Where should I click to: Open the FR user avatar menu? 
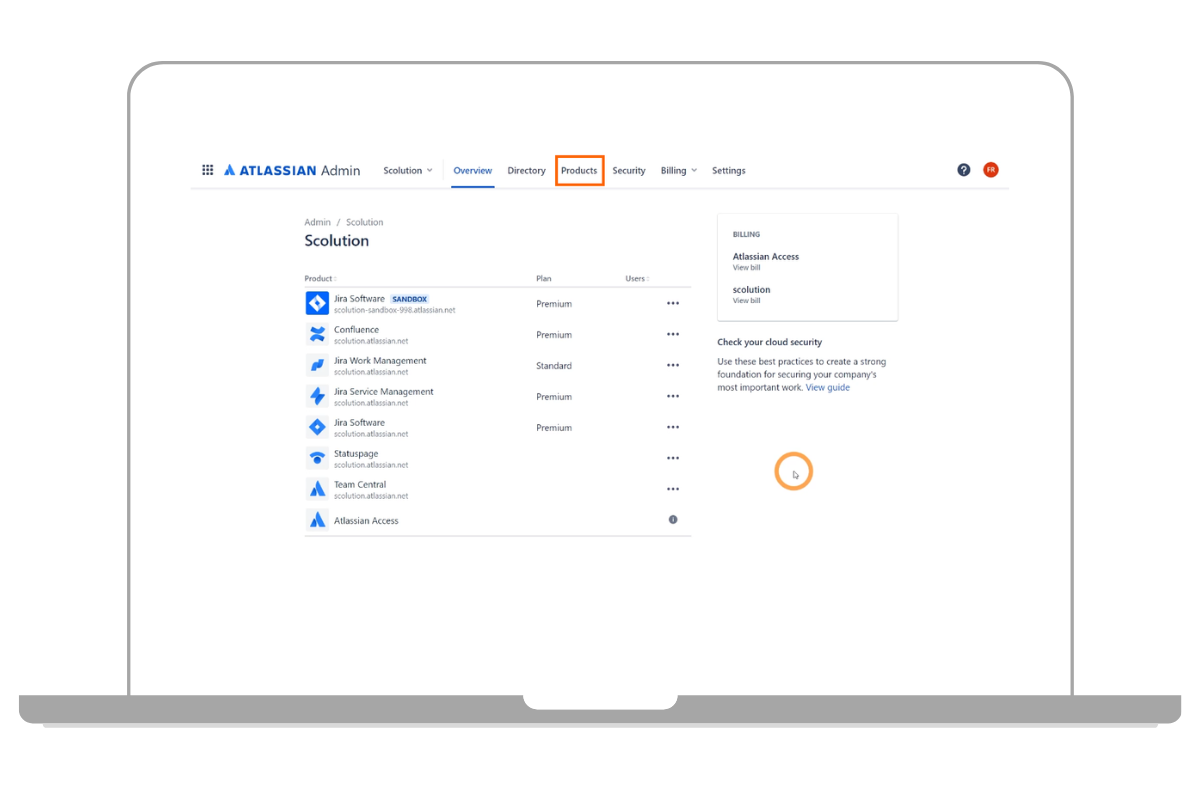(x=990, y=170)
